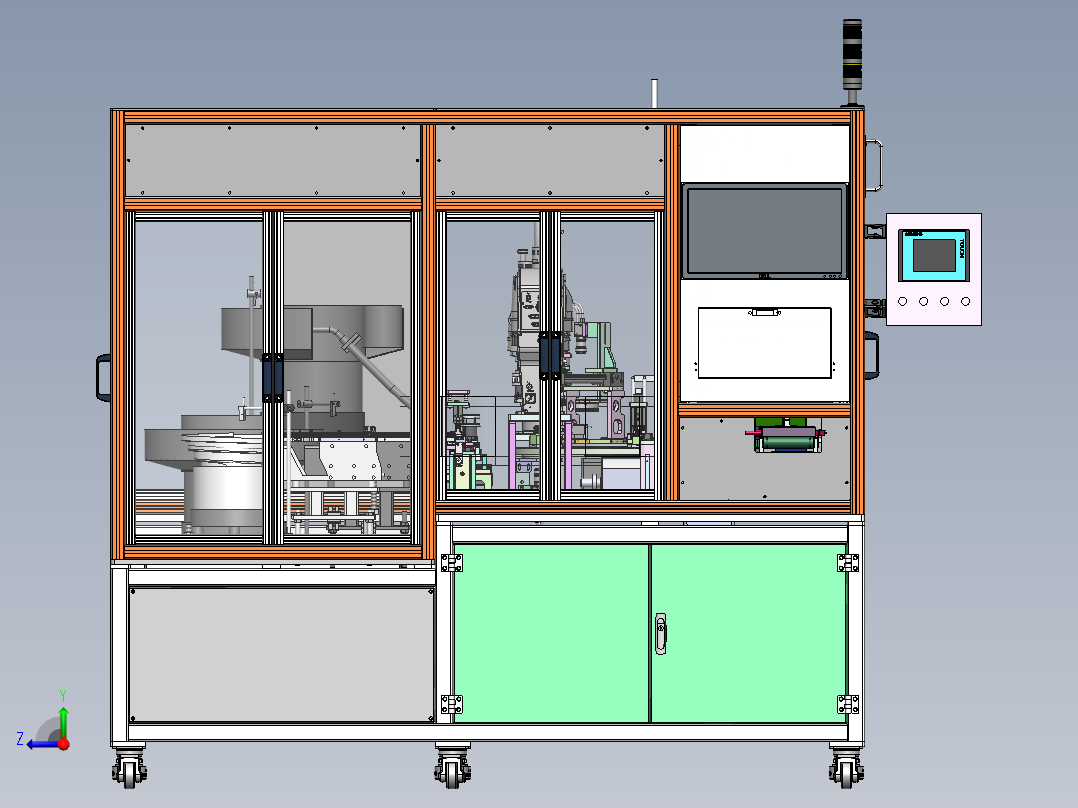Select the gray handle at upper right frame
Viewport: 1078px width, 808px height.
coord(874,165)
